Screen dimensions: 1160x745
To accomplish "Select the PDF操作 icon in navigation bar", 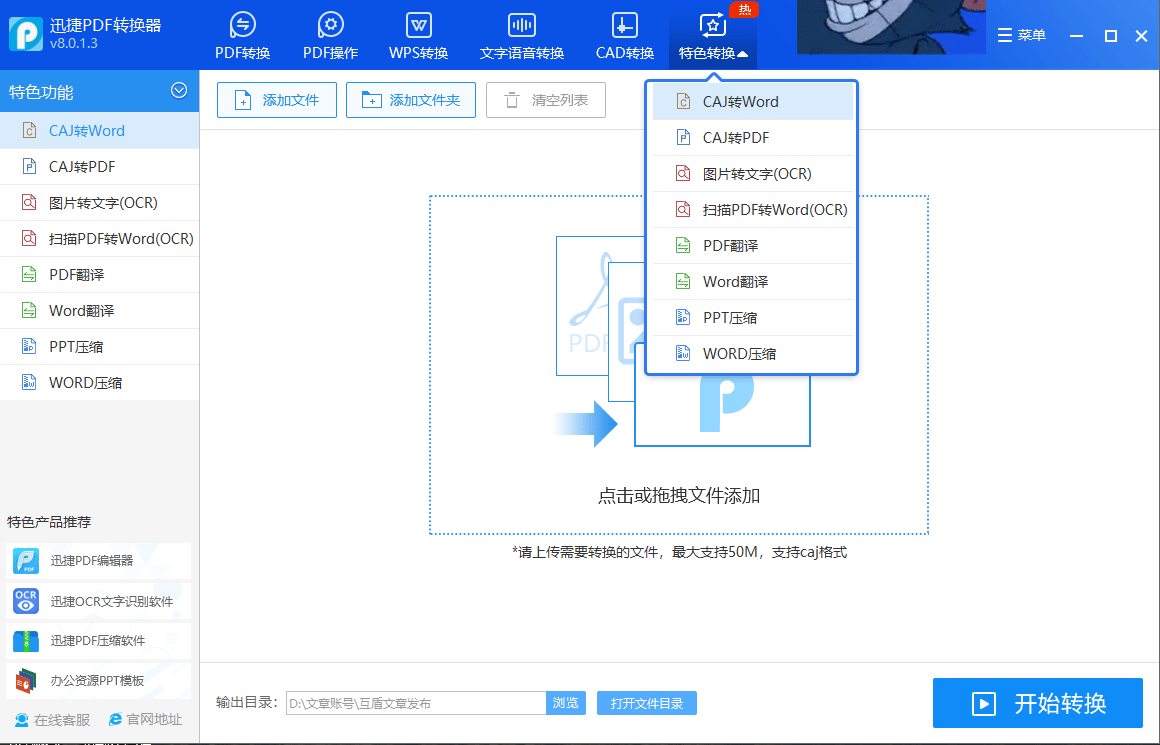I will coord(330,35).
